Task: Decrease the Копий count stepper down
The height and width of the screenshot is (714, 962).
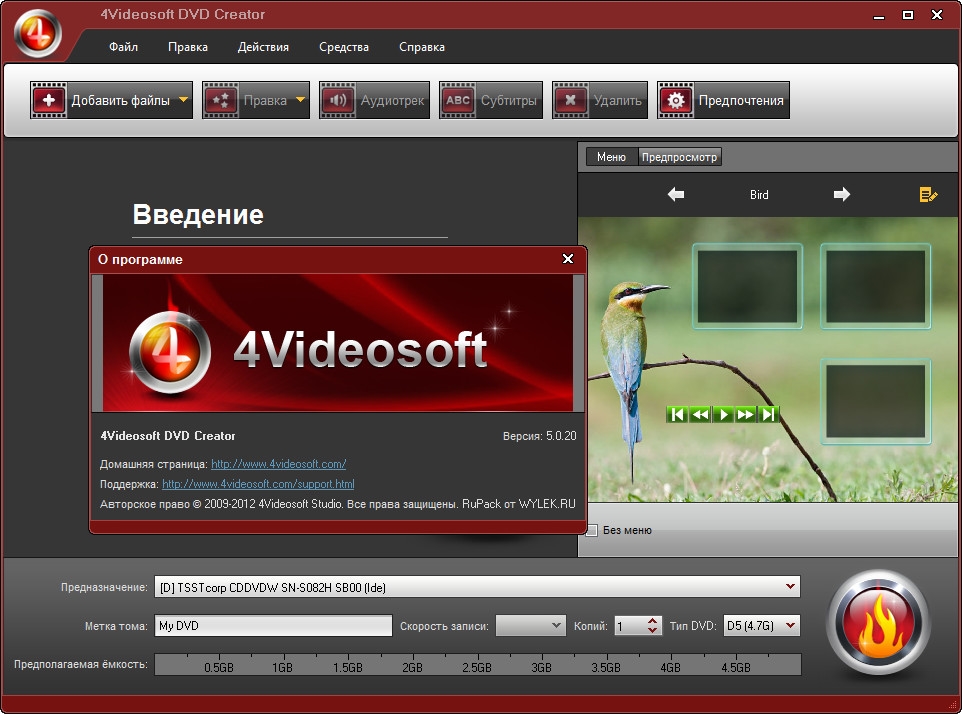Action: 653,631
